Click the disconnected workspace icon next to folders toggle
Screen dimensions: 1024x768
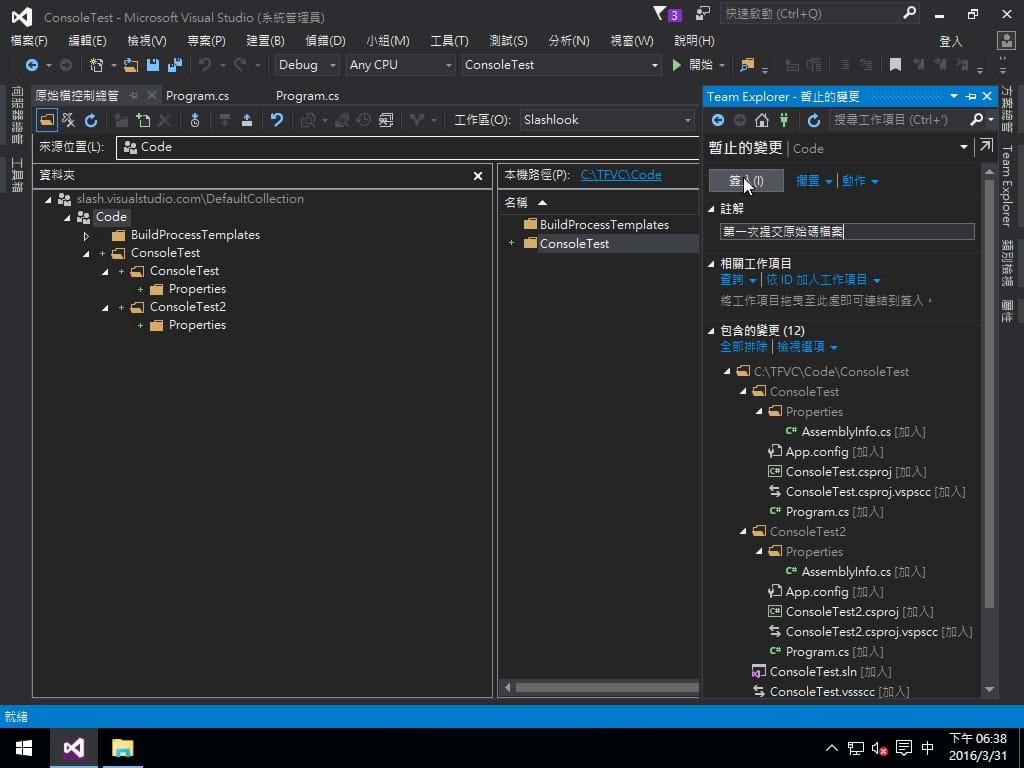click(68, 120)
